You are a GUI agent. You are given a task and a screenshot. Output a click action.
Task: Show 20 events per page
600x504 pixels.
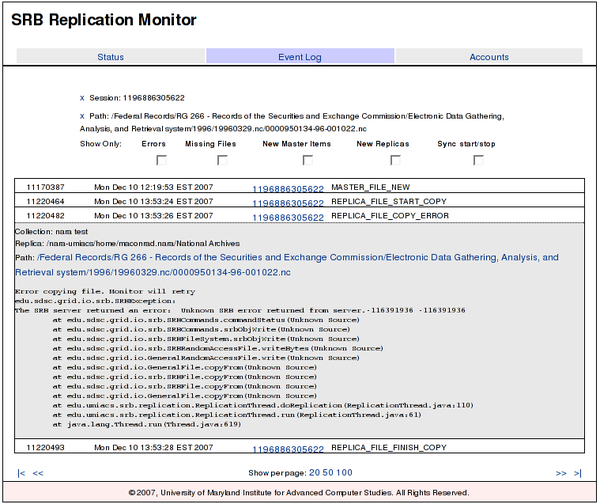pyautogui.click(x=314, y=472)
